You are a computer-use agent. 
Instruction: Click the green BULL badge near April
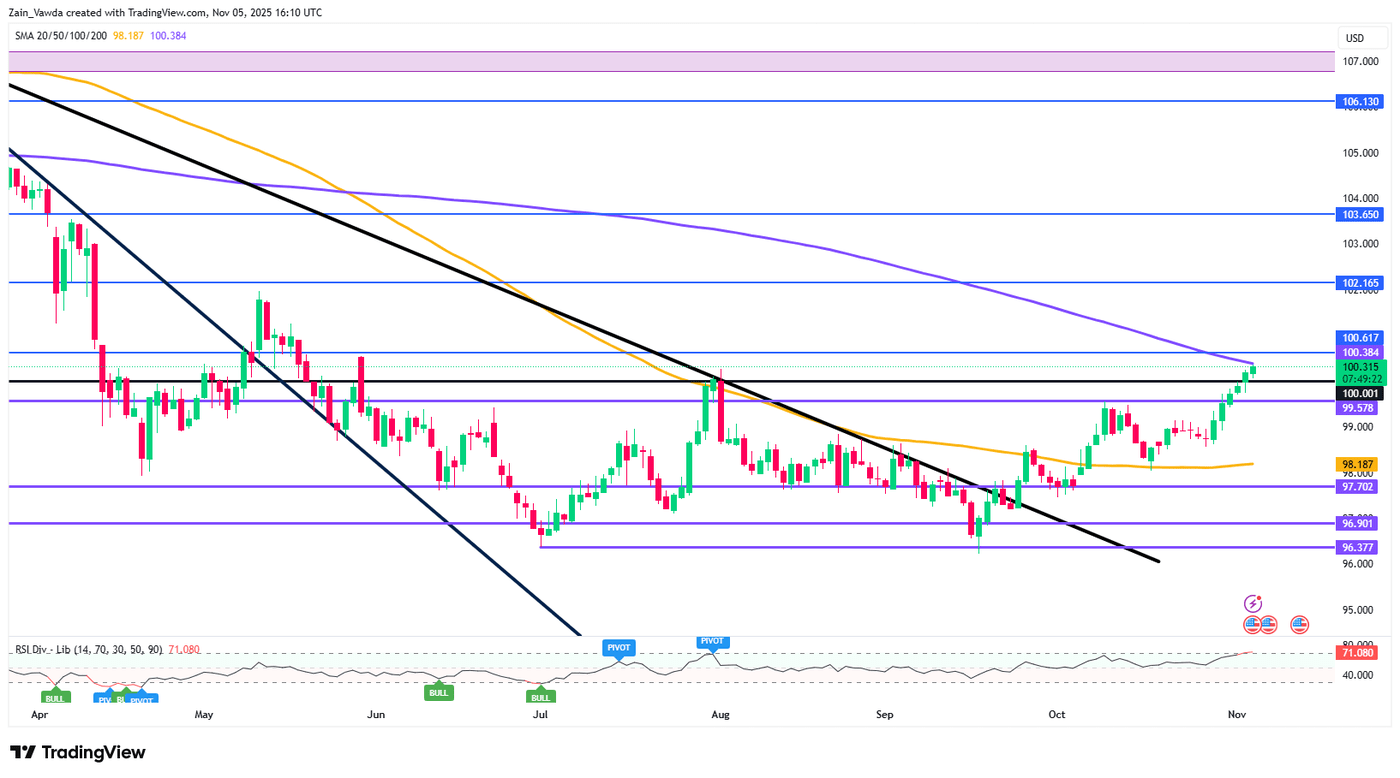pyautogui.click(x=55, y=697)
